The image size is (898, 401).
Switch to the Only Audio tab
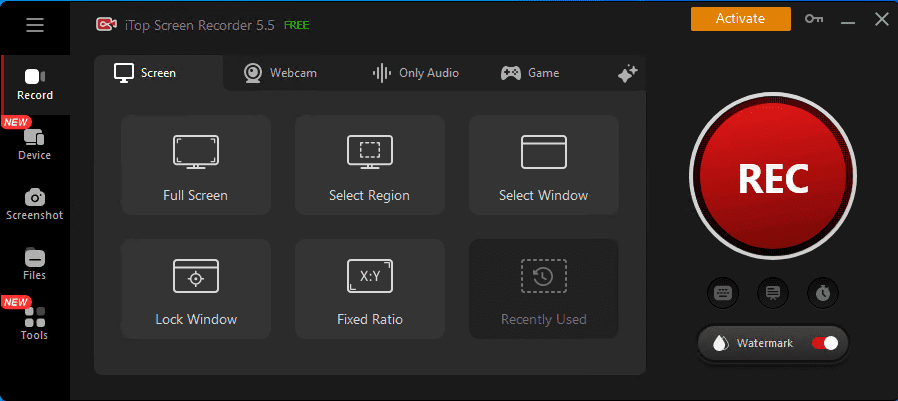(416, 73)
